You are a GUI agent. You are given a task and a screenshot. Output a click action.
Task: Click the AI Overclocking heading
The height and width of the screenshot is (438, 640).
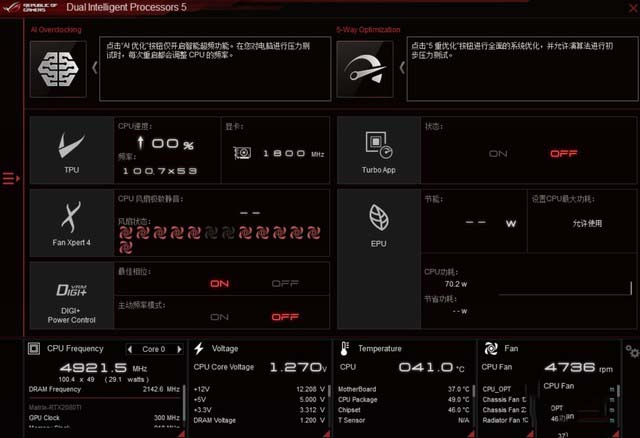tap(56, 30)
